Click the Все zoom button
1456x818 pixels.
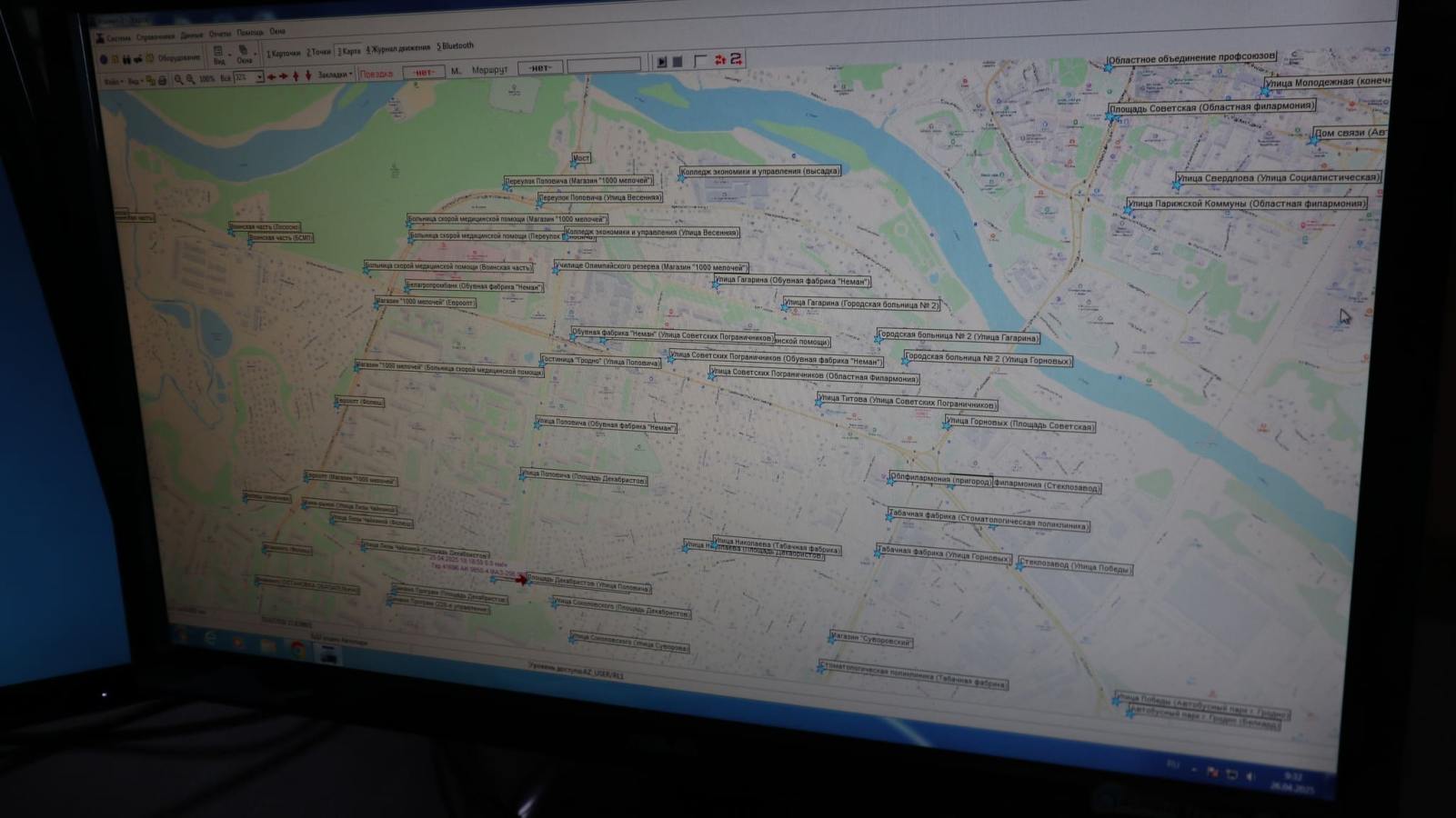(226, 78)
